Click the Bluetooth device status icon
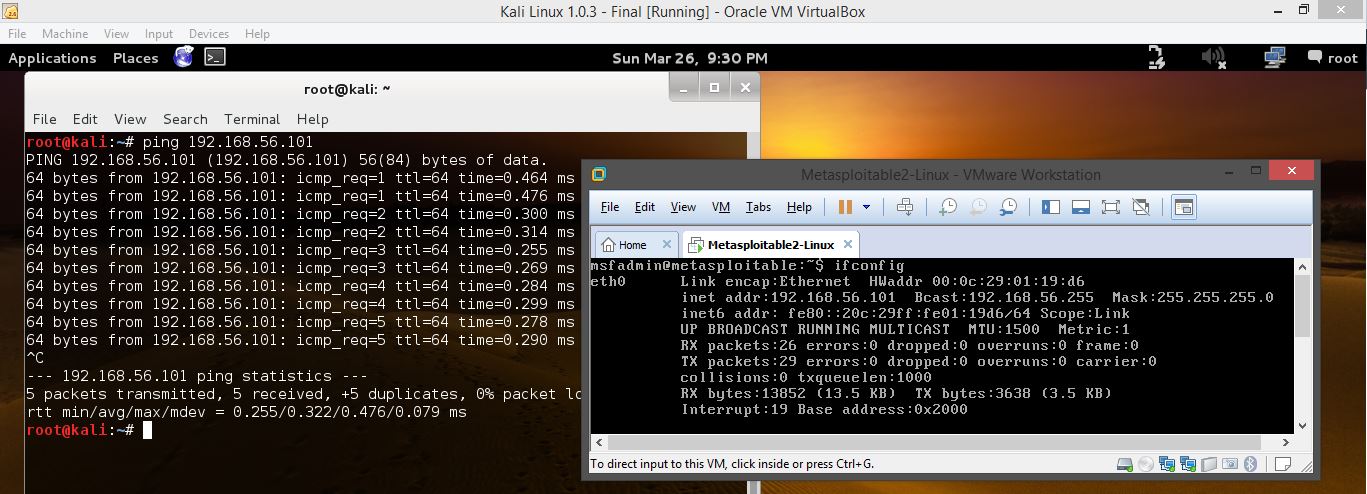Image resolution: width=1367 pixels, height=494 pixels. coord(1249,464)
